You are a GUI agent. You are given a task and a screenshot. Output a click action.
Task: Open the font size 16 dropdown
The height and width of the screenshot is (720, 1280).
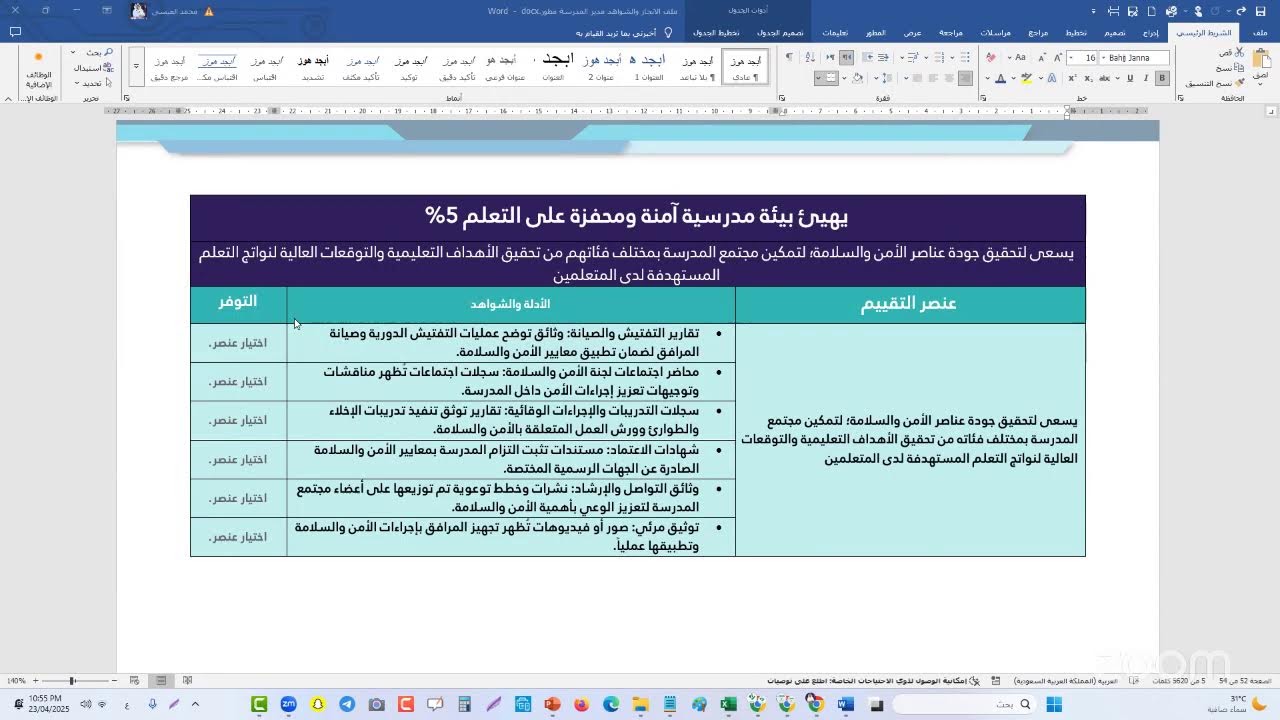[1071, 58]
